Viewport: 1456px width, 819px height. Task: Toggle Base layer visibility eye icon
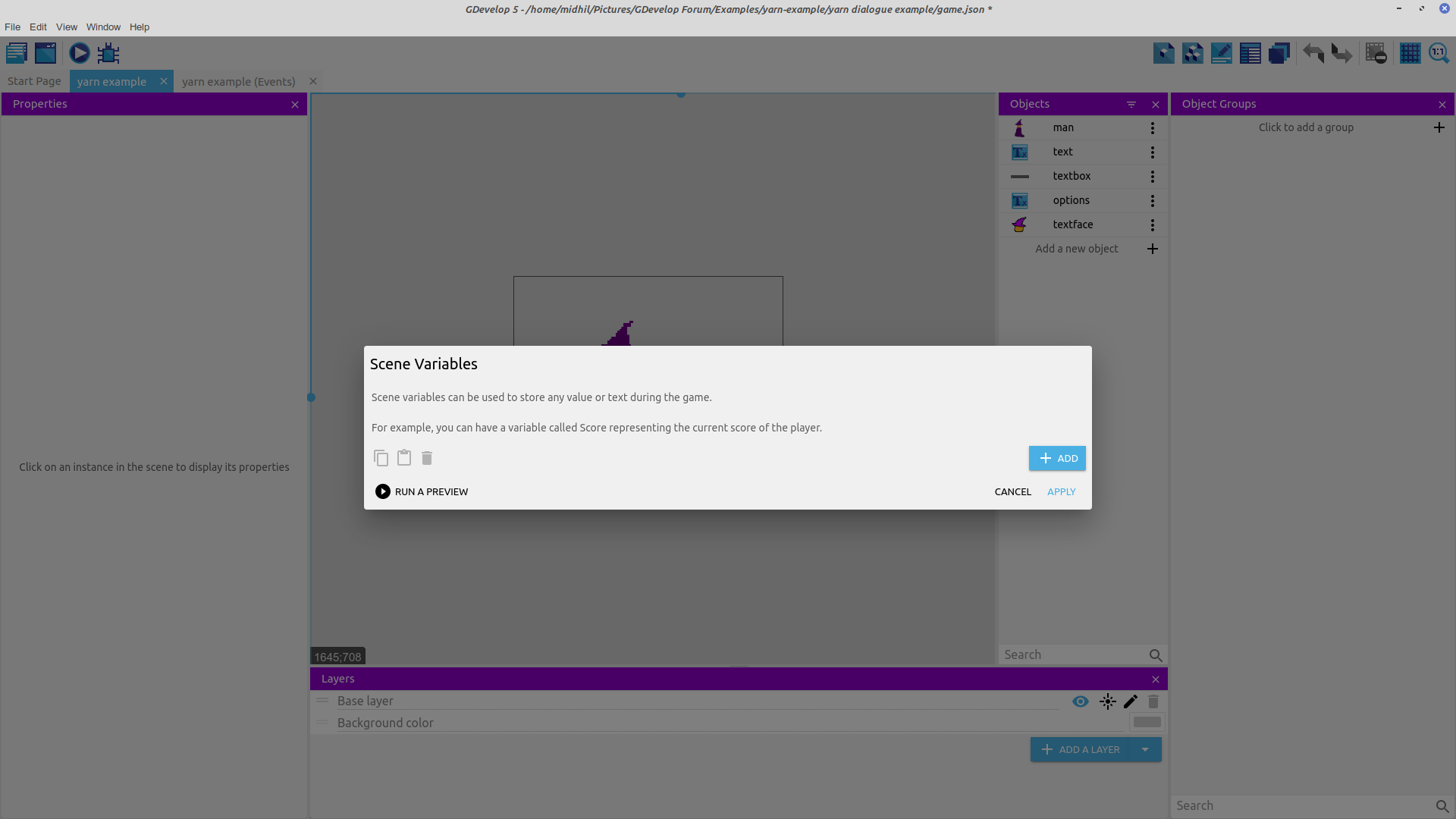point(1080,701)
